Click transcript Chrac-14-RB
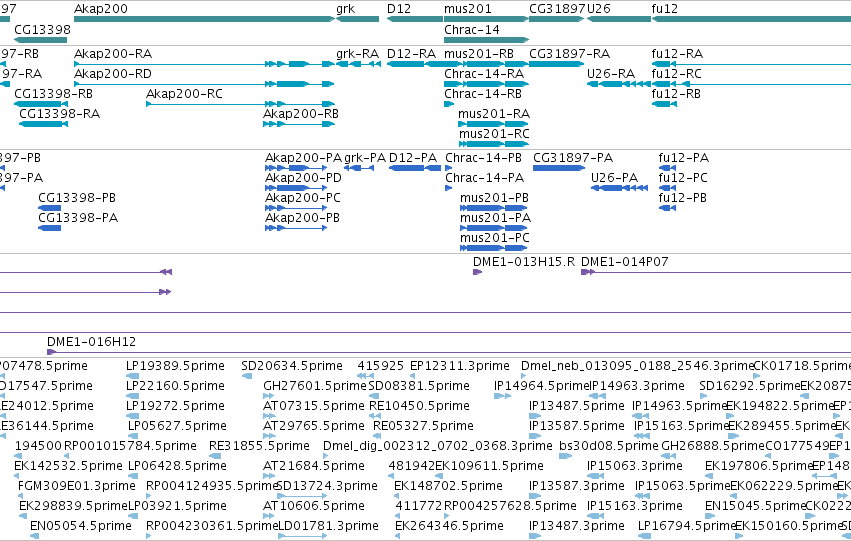 coord(449,104)
